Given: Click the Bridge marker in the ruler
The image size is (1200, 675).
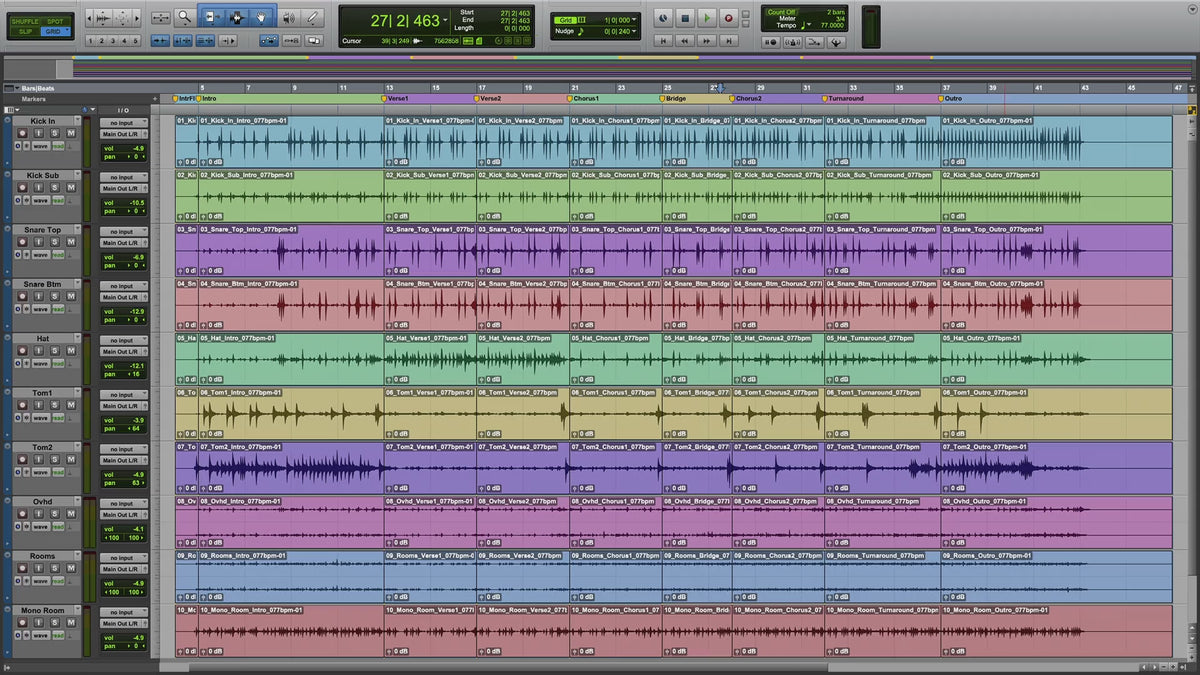Looking at the screenshot, I should pos(674,99).
